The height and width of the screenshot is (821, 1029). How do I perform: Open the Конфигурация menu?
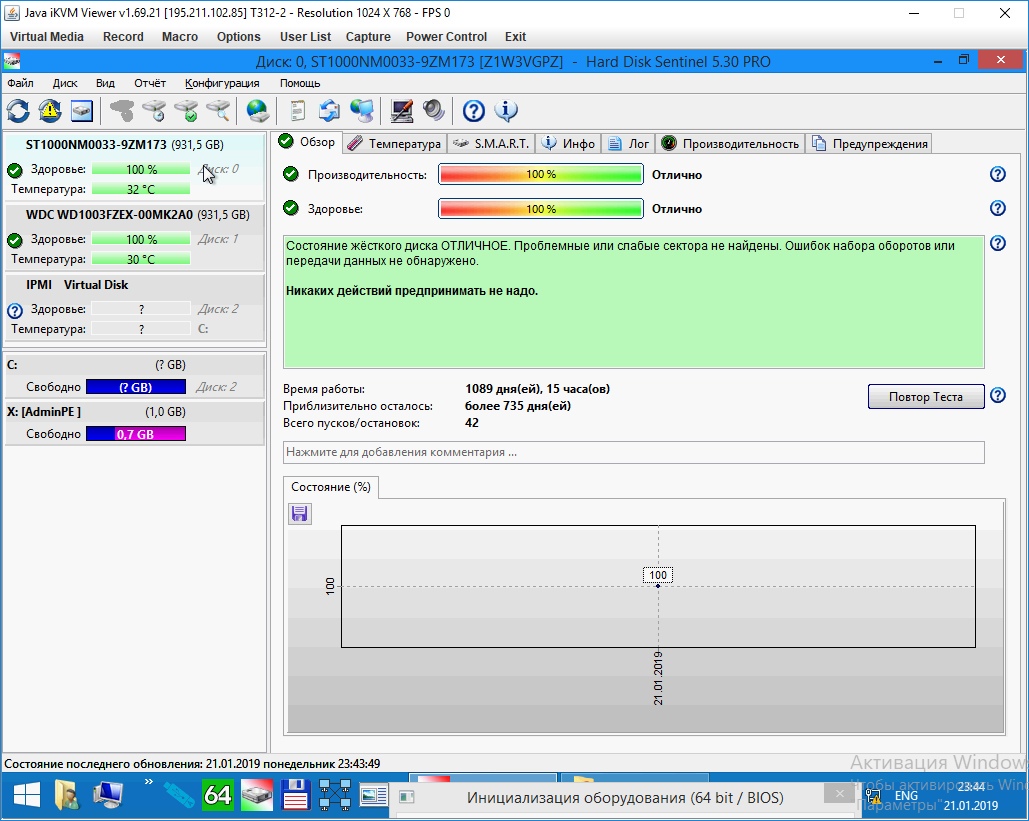point(222,83)
